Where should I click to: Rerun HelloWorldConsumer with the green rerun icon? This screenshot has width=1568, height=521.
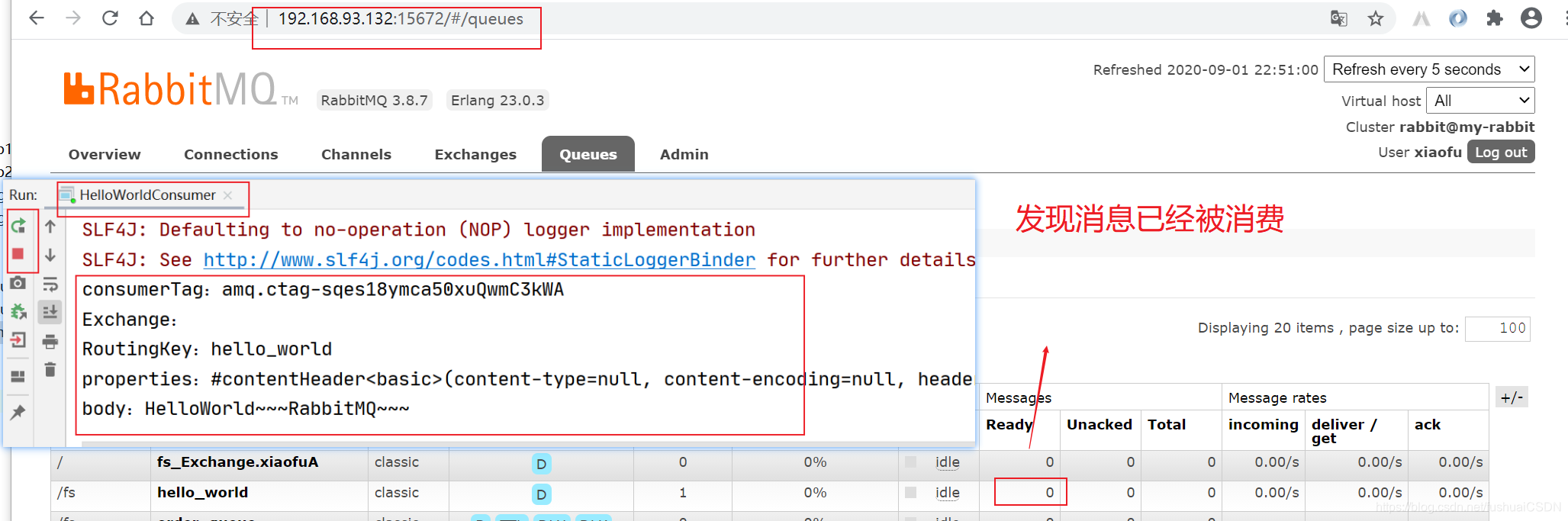click(19, 226)
